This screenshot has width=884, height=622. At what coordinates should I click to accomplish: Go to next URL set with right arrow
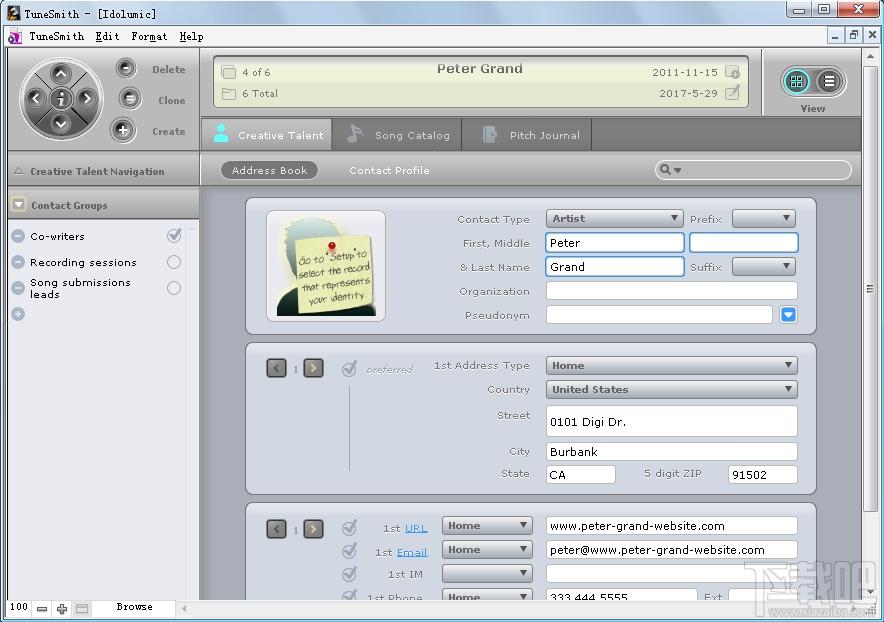point(313,529)
